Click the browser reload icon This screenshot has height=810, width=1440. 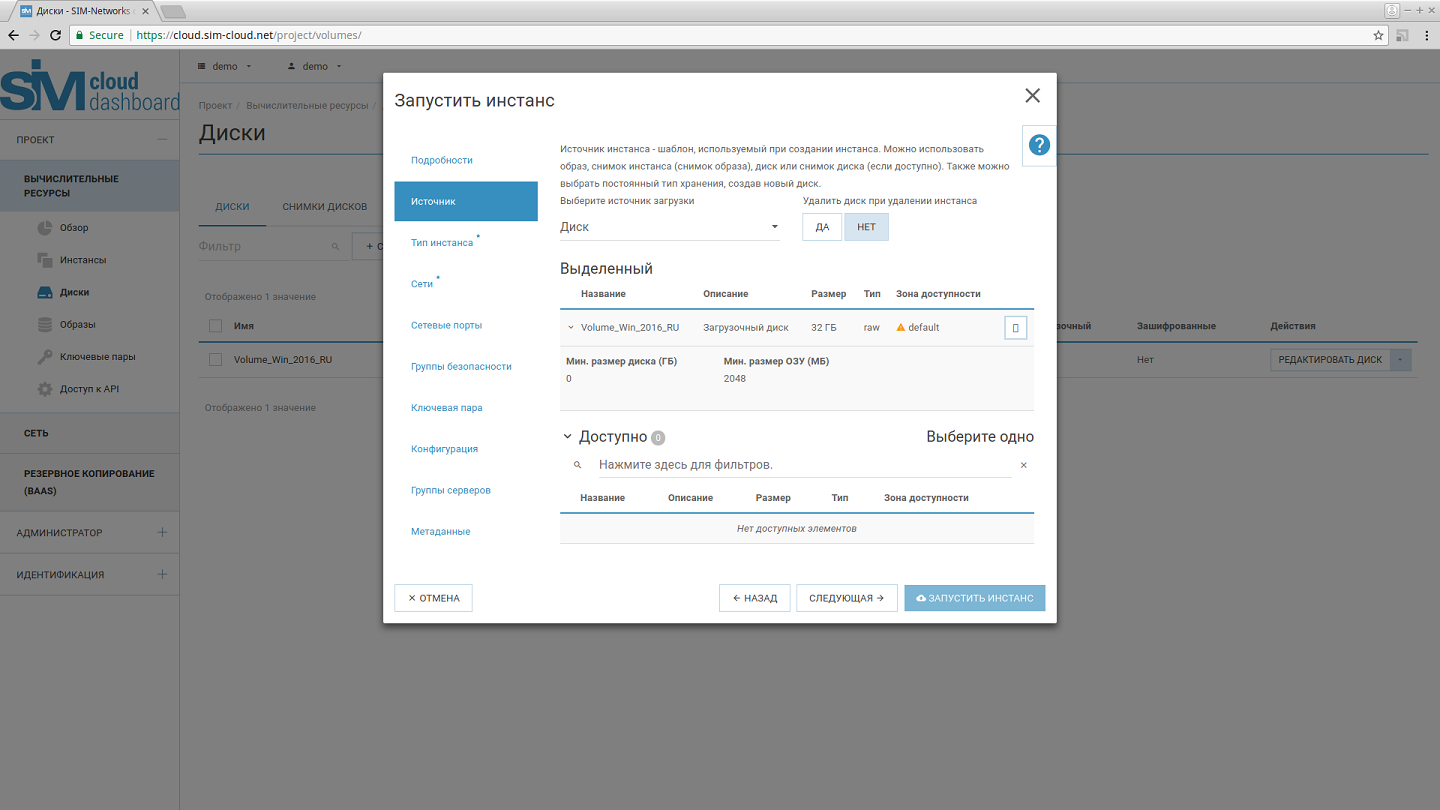[56, 35]
